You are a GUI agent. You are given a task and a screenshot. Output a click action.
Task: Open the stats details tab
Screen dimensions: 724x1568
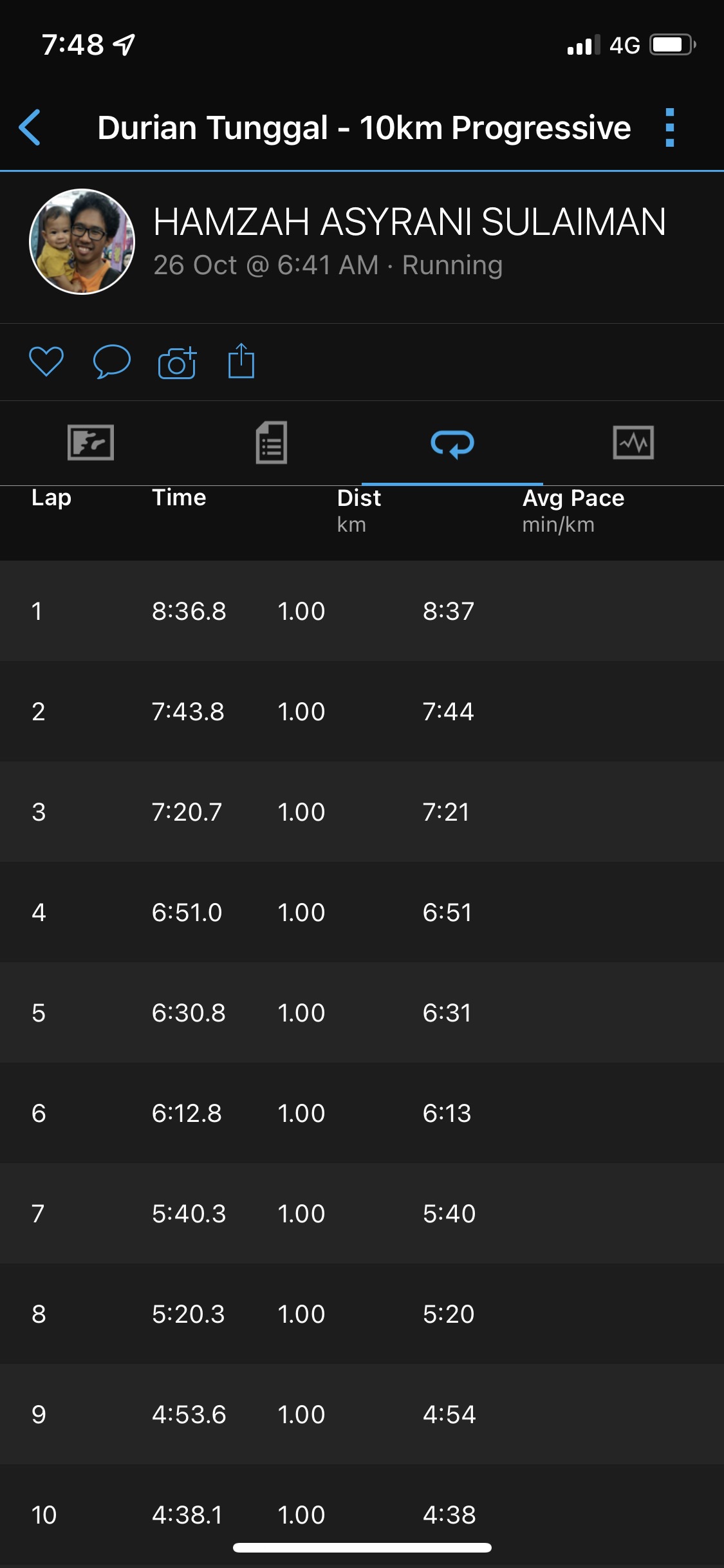[x=272, y=443]
